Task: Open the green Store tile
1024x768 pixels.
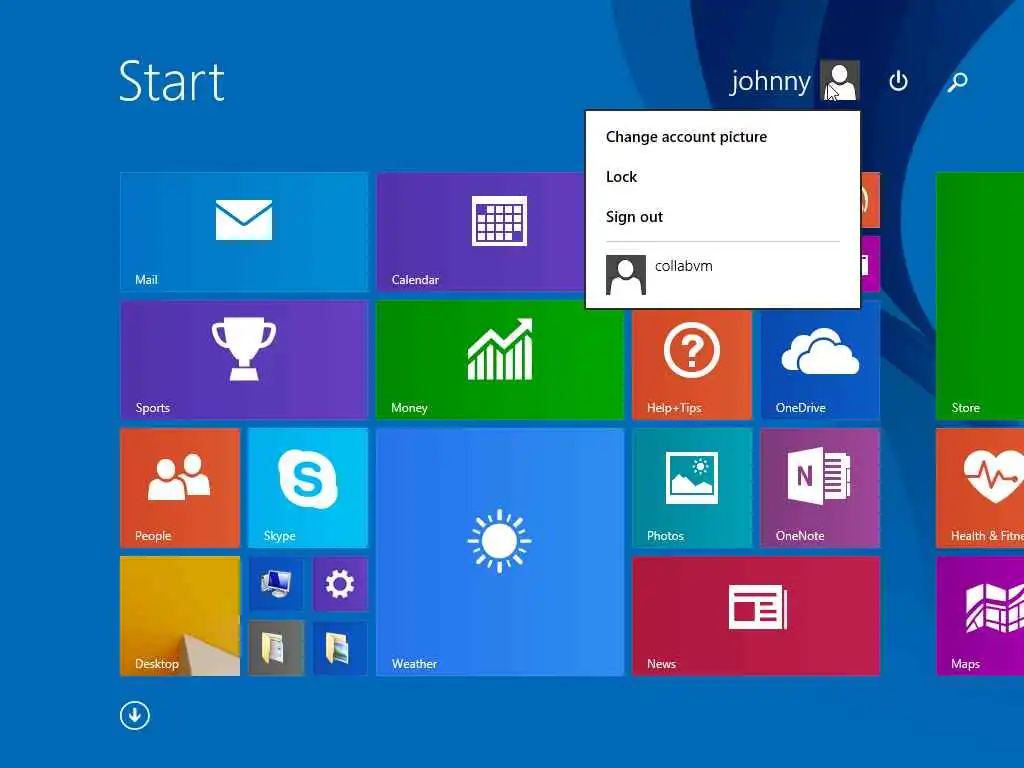Action: 980,296
